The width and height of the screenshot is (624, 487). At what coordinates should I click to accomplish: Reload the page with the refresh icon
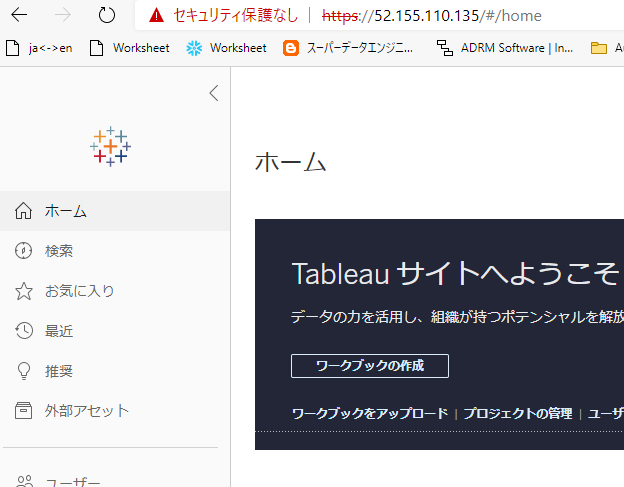click(x=107, y=16)
